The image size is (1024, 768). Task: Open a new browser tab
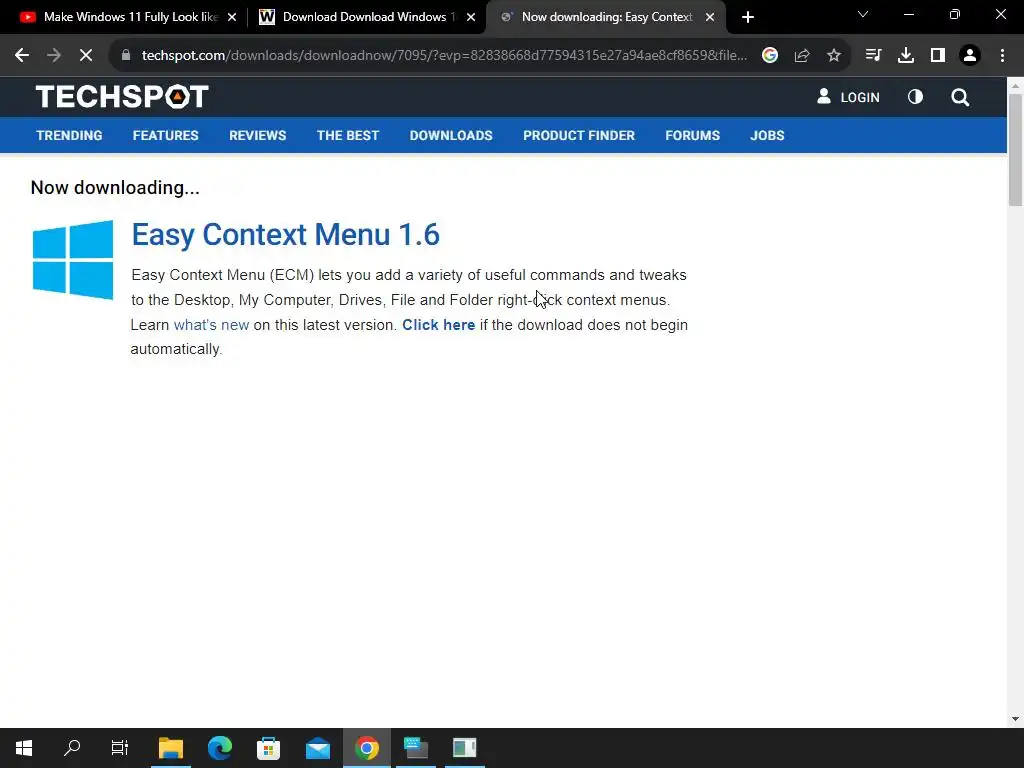click(x=748, y=17)
